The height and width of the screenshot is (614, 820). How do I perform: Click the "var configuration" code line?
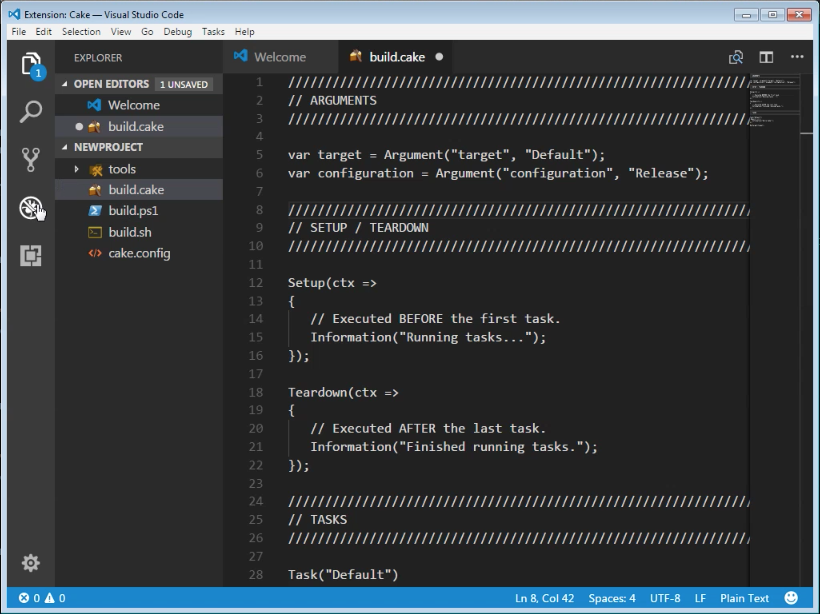click(498, 173)
